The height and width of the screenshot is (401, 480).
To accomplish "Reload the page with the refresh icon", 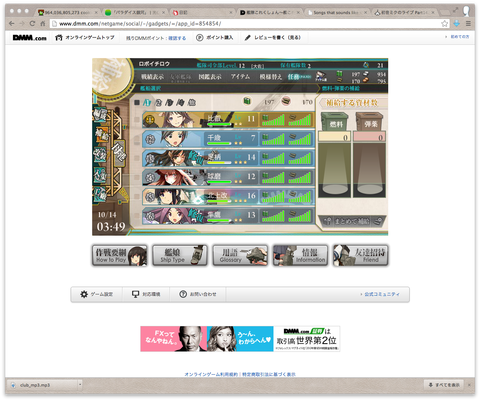I will click(x=32, y=24).
